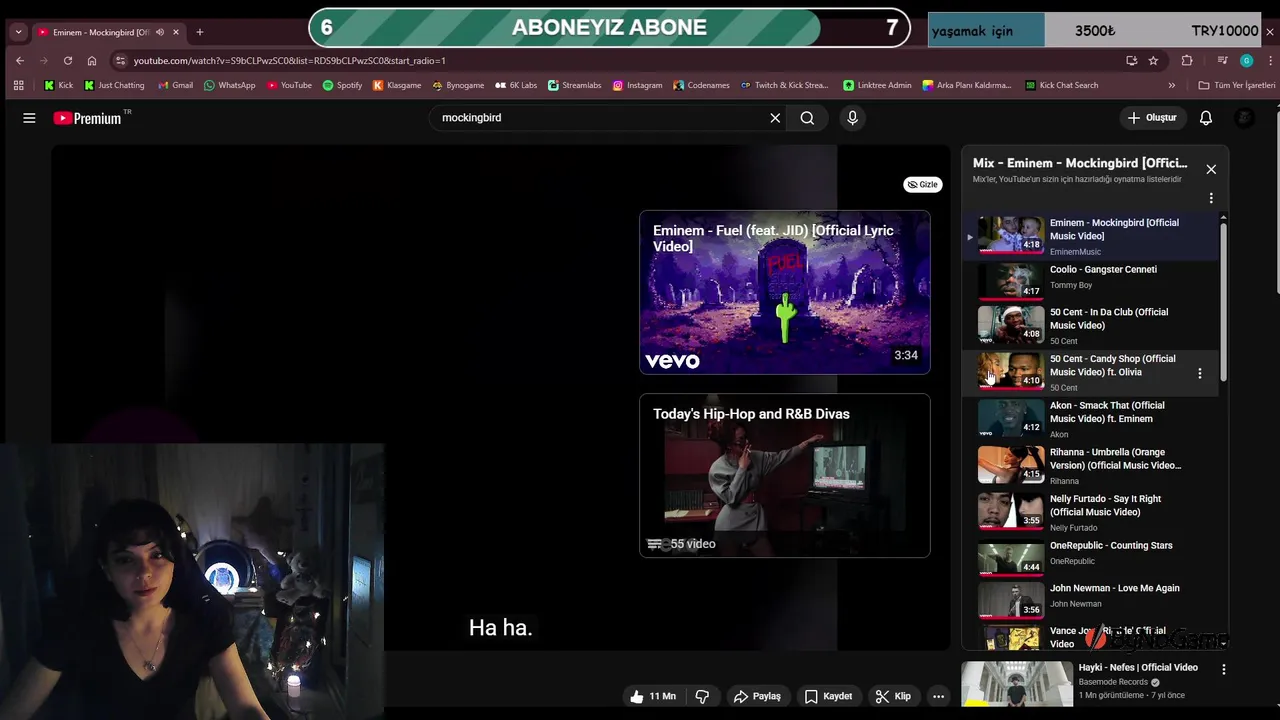Open the Oluştur create menu
Viewport: 1280px width, 720px height.
1152,118
